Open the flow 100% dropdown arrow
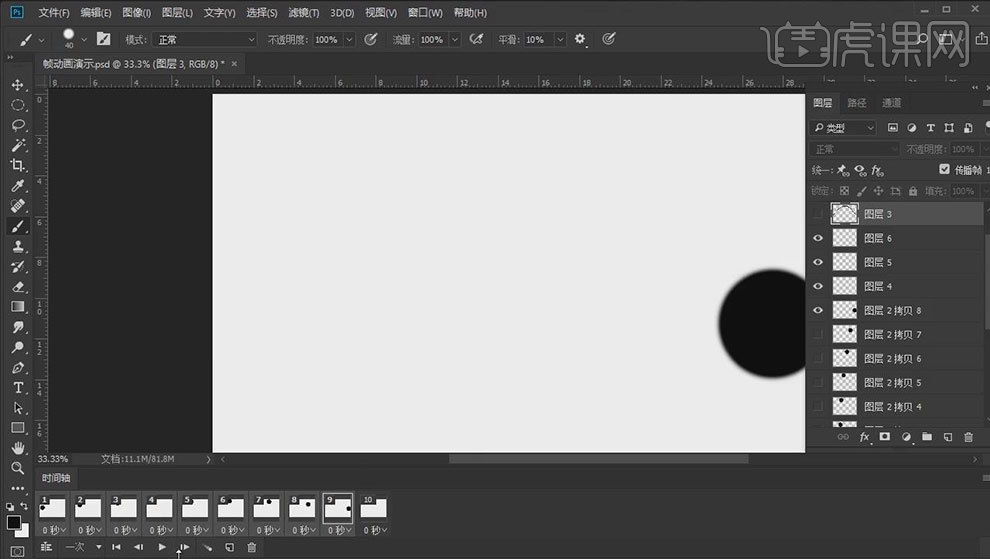This screenshot has width=990, height=559. [x=455, y=40]
